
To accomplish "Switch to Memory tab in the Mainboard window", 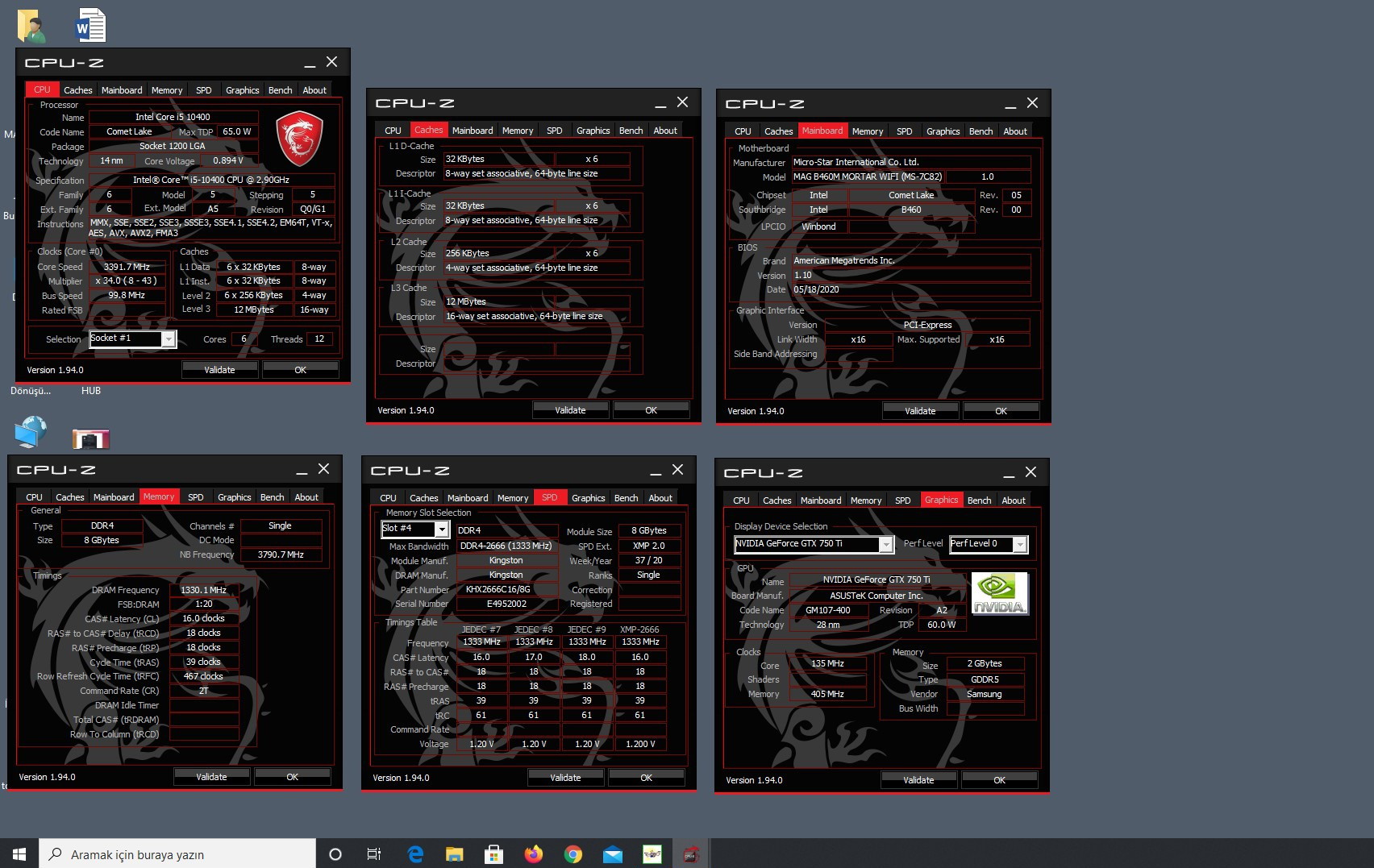I will (868, 131).
